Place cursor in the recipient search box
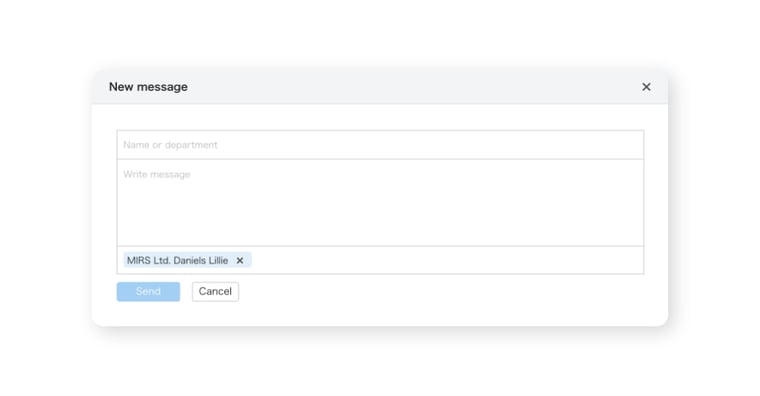760x396 pixels. pyautogui.click(x=380, y=144)
